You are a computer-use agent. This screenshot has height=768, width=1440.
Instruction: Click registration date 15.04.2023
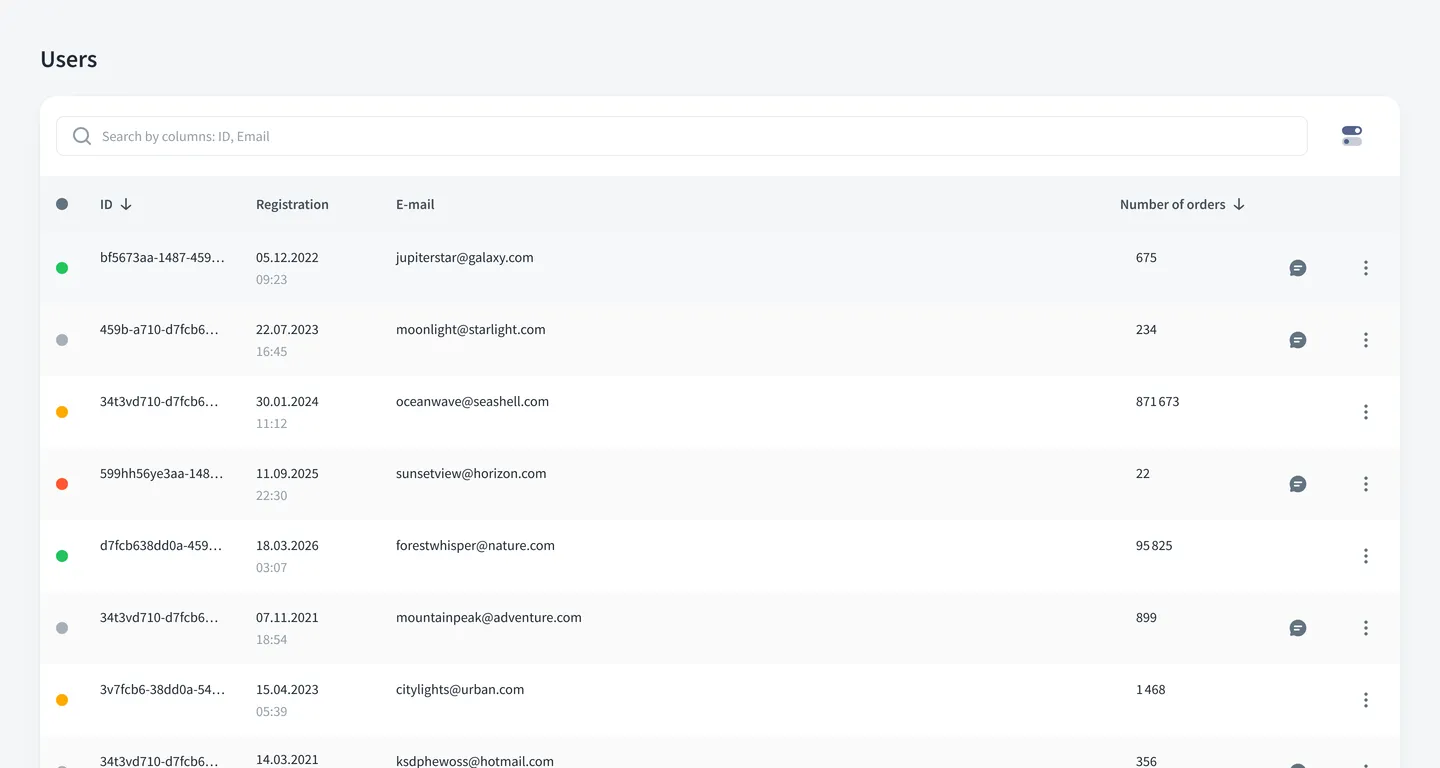coord(287,689)
